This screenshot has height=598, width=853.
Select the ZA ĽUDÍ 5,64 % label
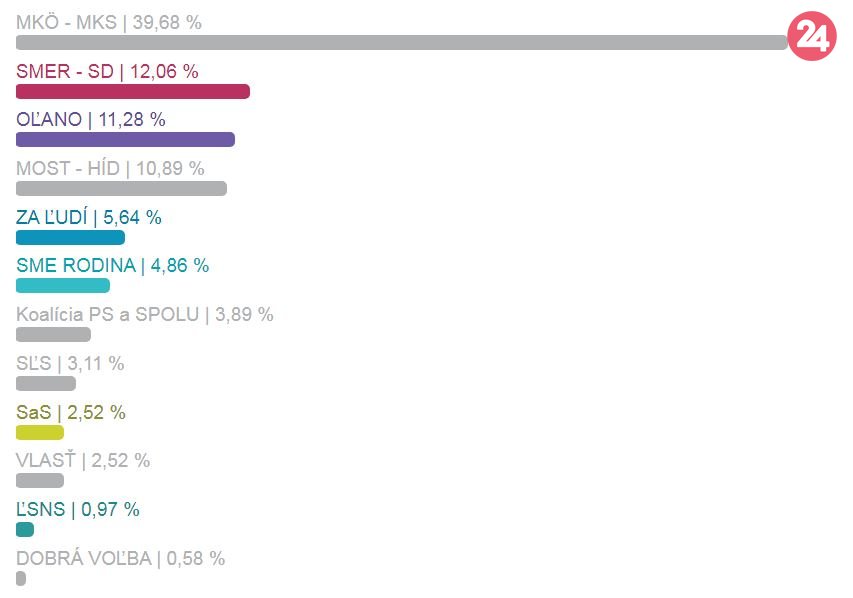[x=88, y=217]
